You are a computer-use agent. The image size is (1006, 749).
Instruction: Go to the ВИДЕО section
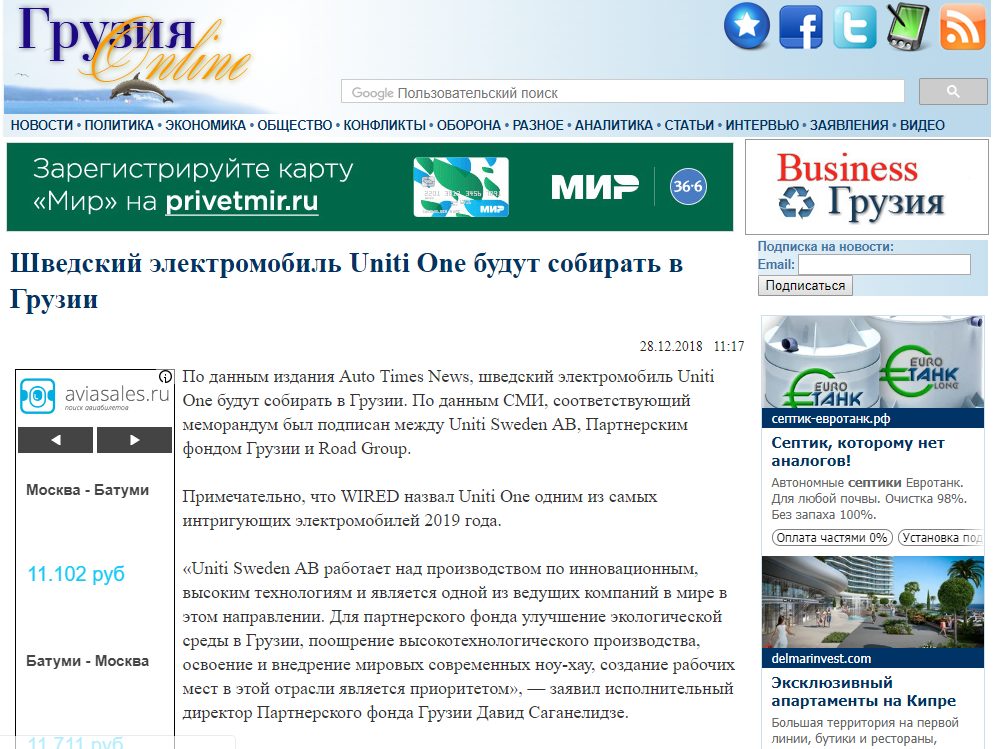pyautogui.click(x=922, y=125)
